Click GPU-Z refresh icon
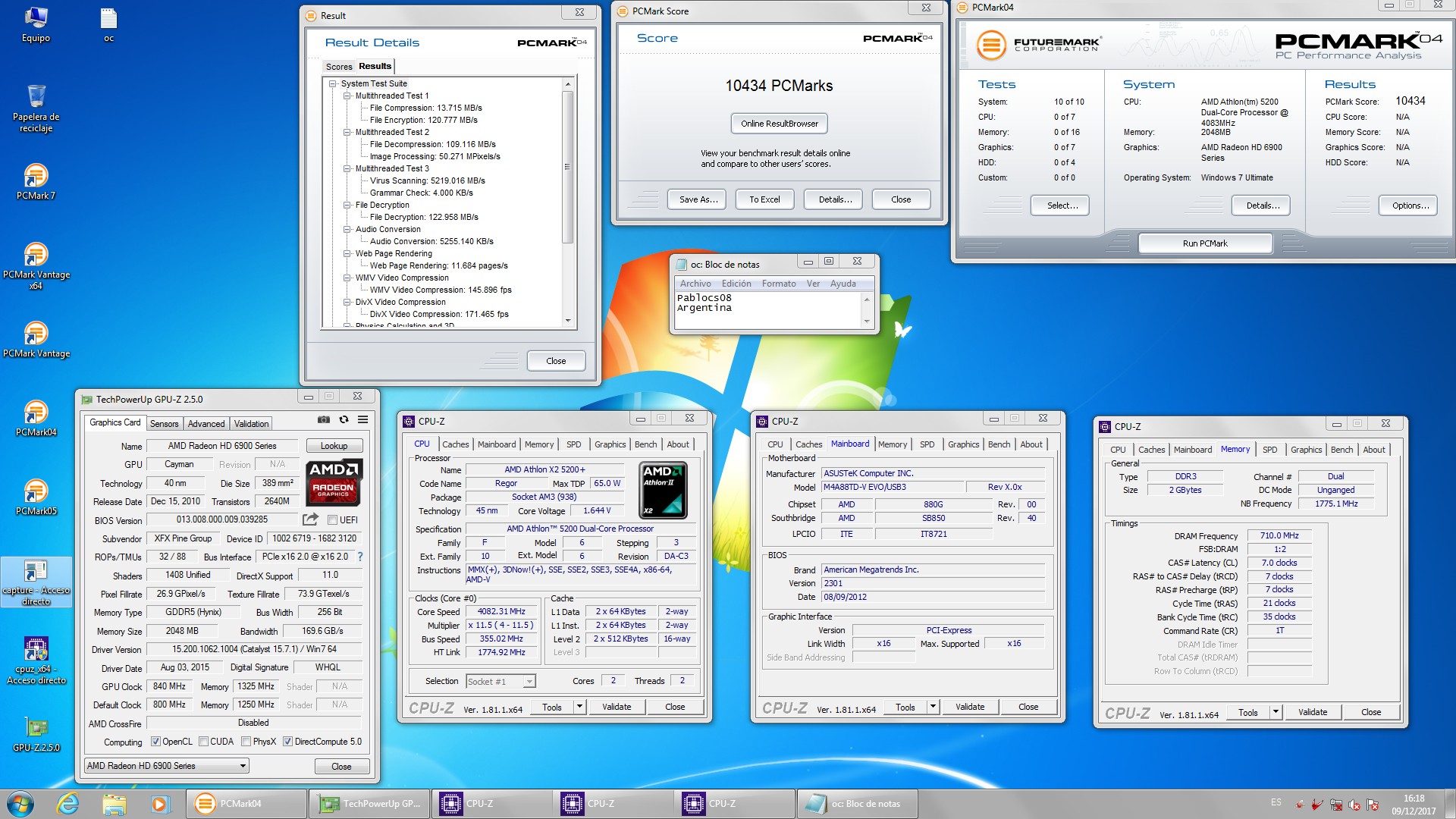Viewport: 1456px width, 819px height. click(x=344, y=419)
